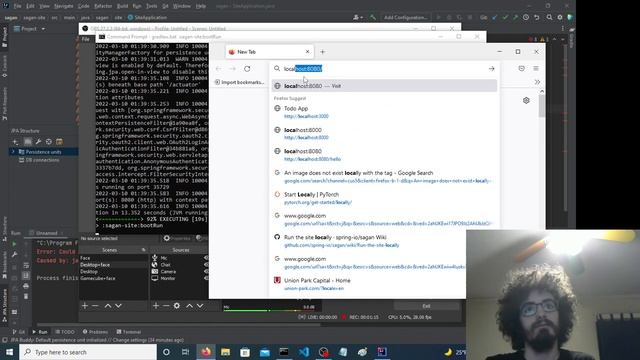
Task: Click the green run arrow in Run panel
Action: [14, 244]
